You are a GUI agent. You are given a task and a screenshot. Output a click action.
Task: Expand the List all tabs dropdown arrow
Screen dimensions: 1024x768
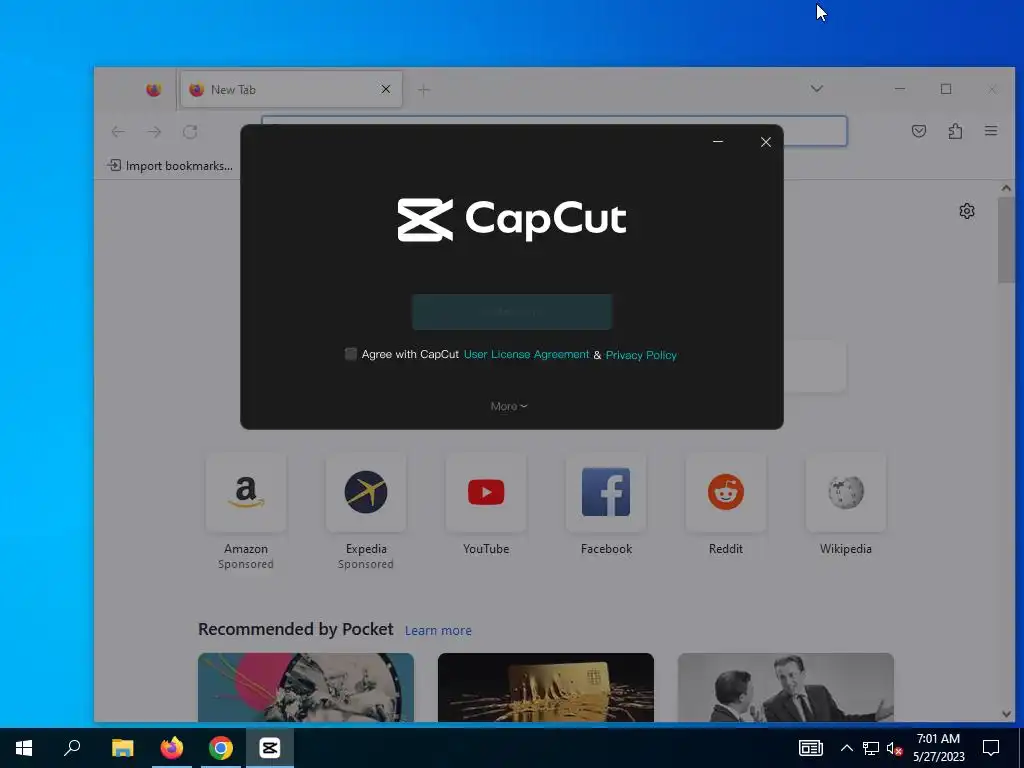click(816, 89)
